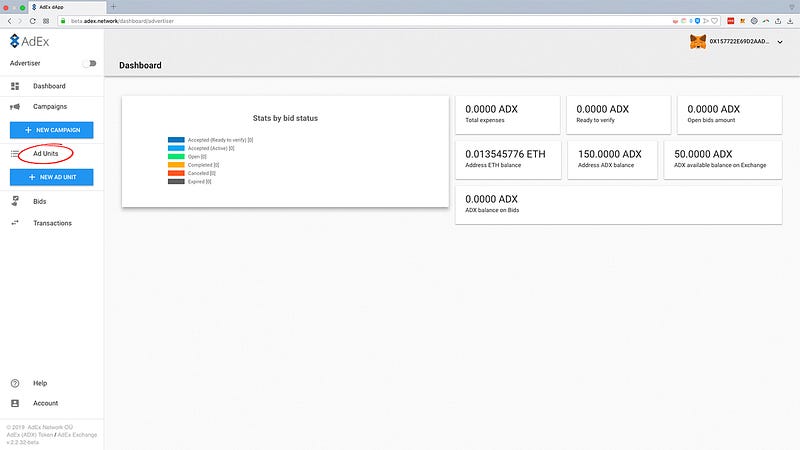
Task: Click the browser back arrow
Action: pyautogui.click(x=9, y=21)
